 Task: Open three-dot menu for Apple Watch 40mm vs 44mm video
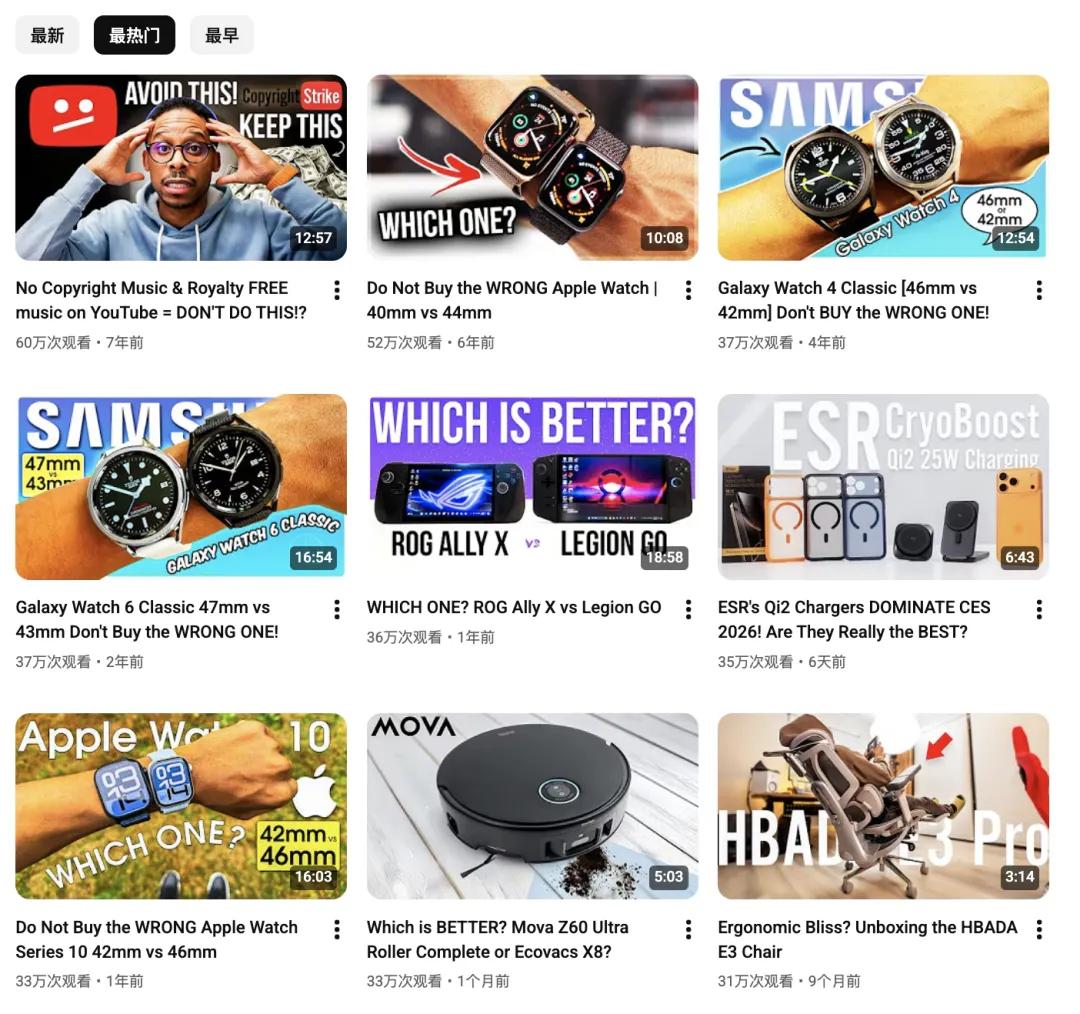(688, 290)
